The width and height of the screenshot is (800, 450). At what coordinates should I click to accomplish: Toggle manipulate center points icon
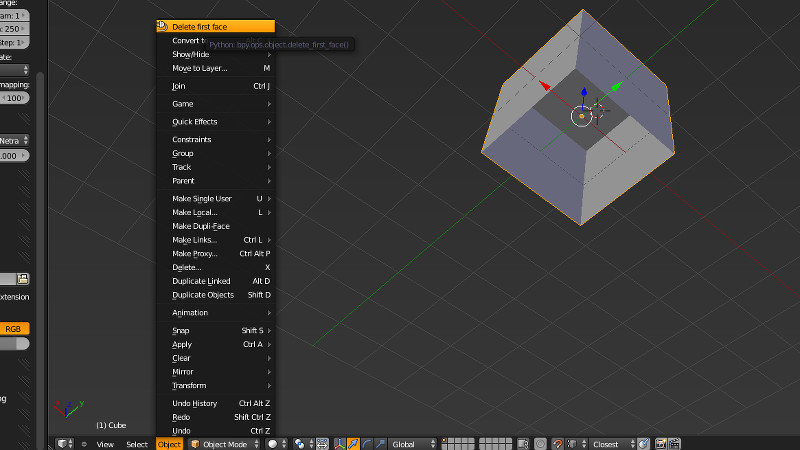[x=322, y=444]
